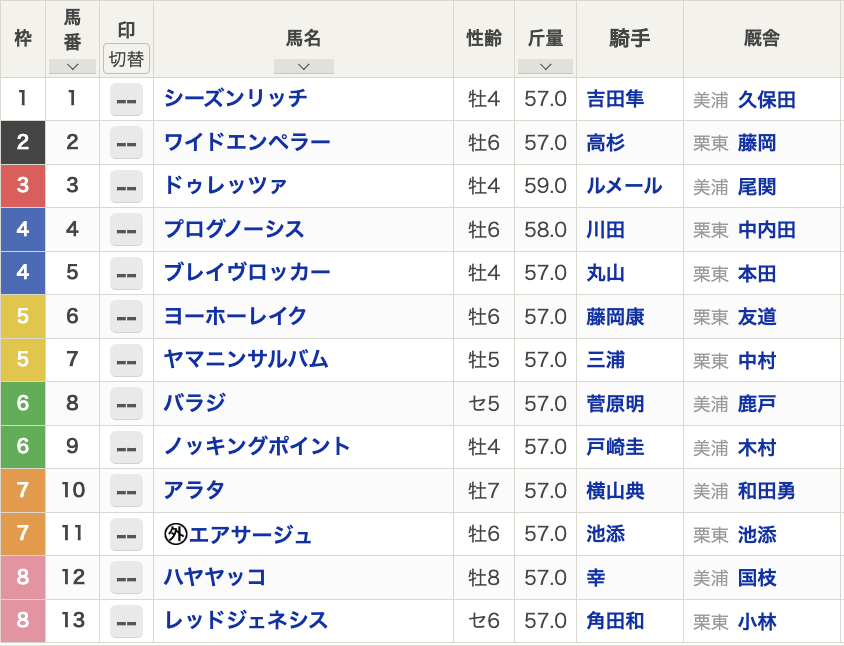Click the 川田 jockey link
The image size is (844, 646).
coord(605,230)
